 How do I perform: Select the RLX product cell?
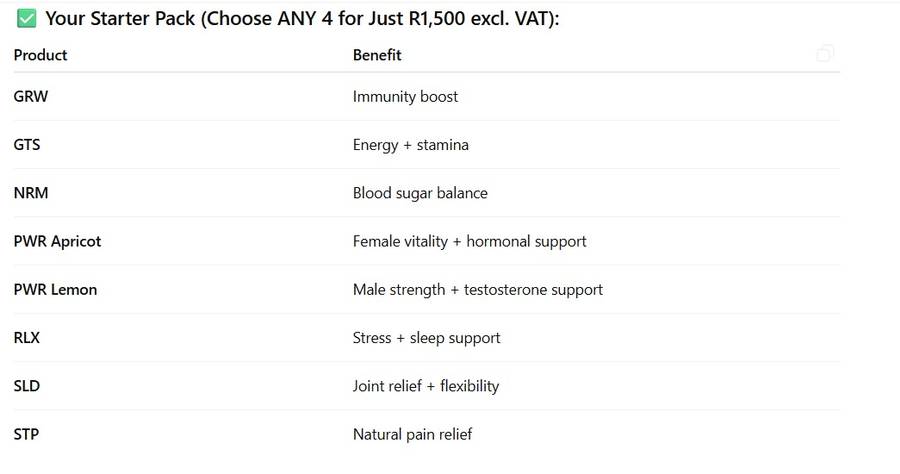pos(27,338)
